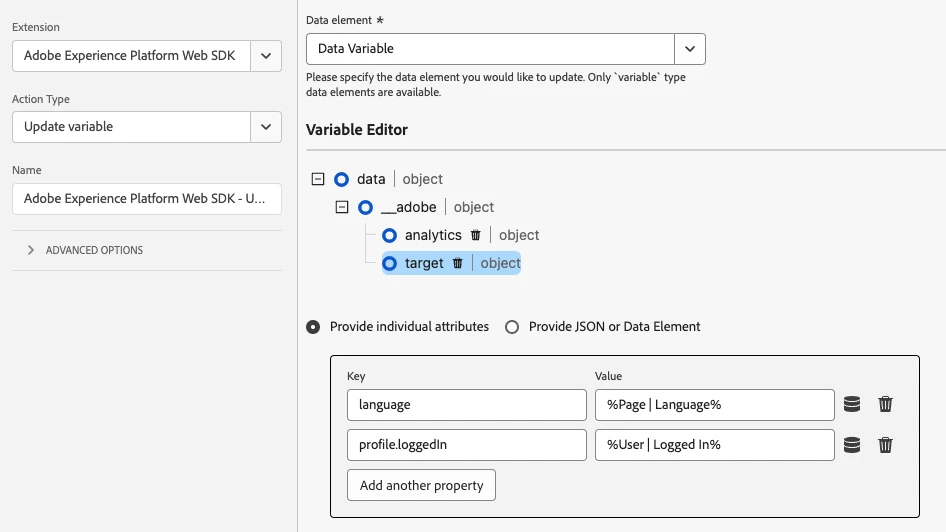Click the Variable Editor heading
The height and width of the screenshot is (532, 946).
click(x=357, y=130)
